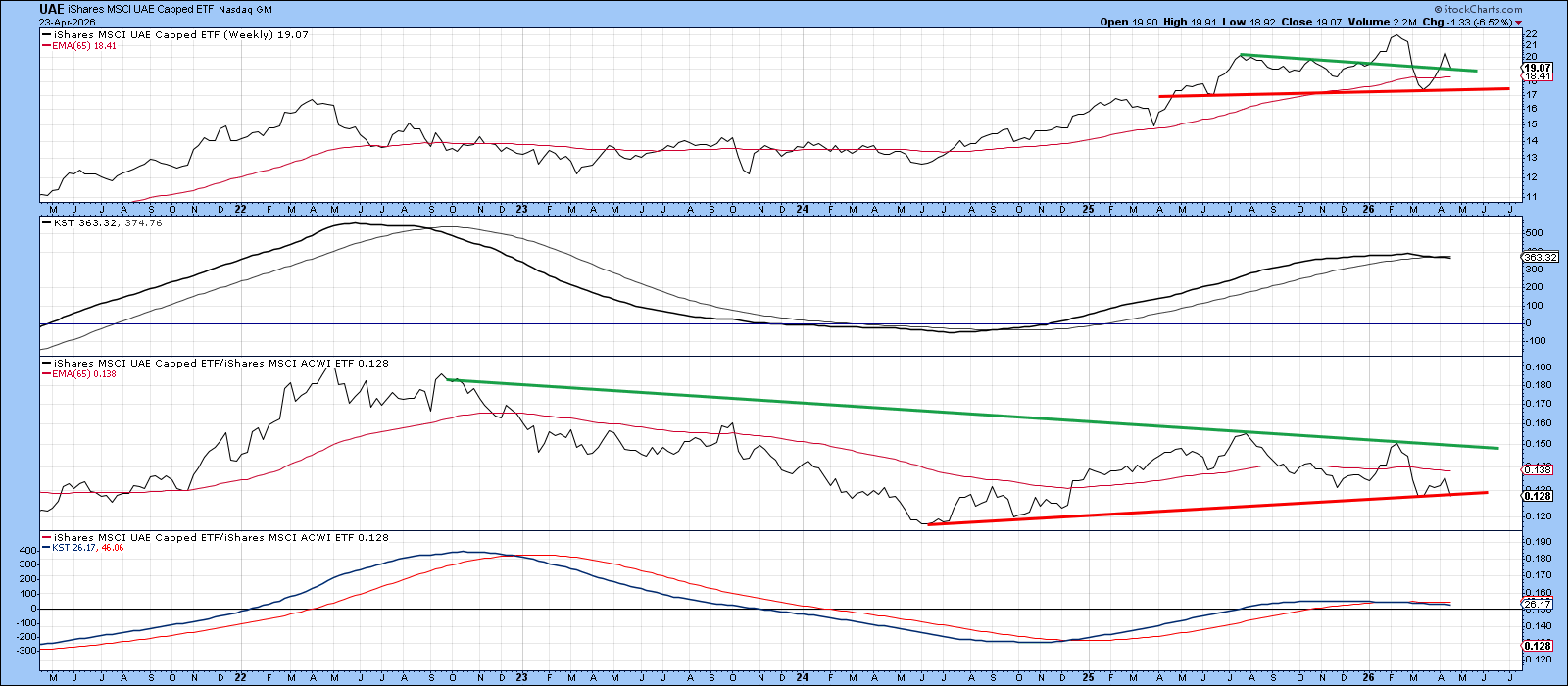The image size is (1568, 686).
Task: Click the 'Close 19.07' header value
Action: tap(1313, 22)
